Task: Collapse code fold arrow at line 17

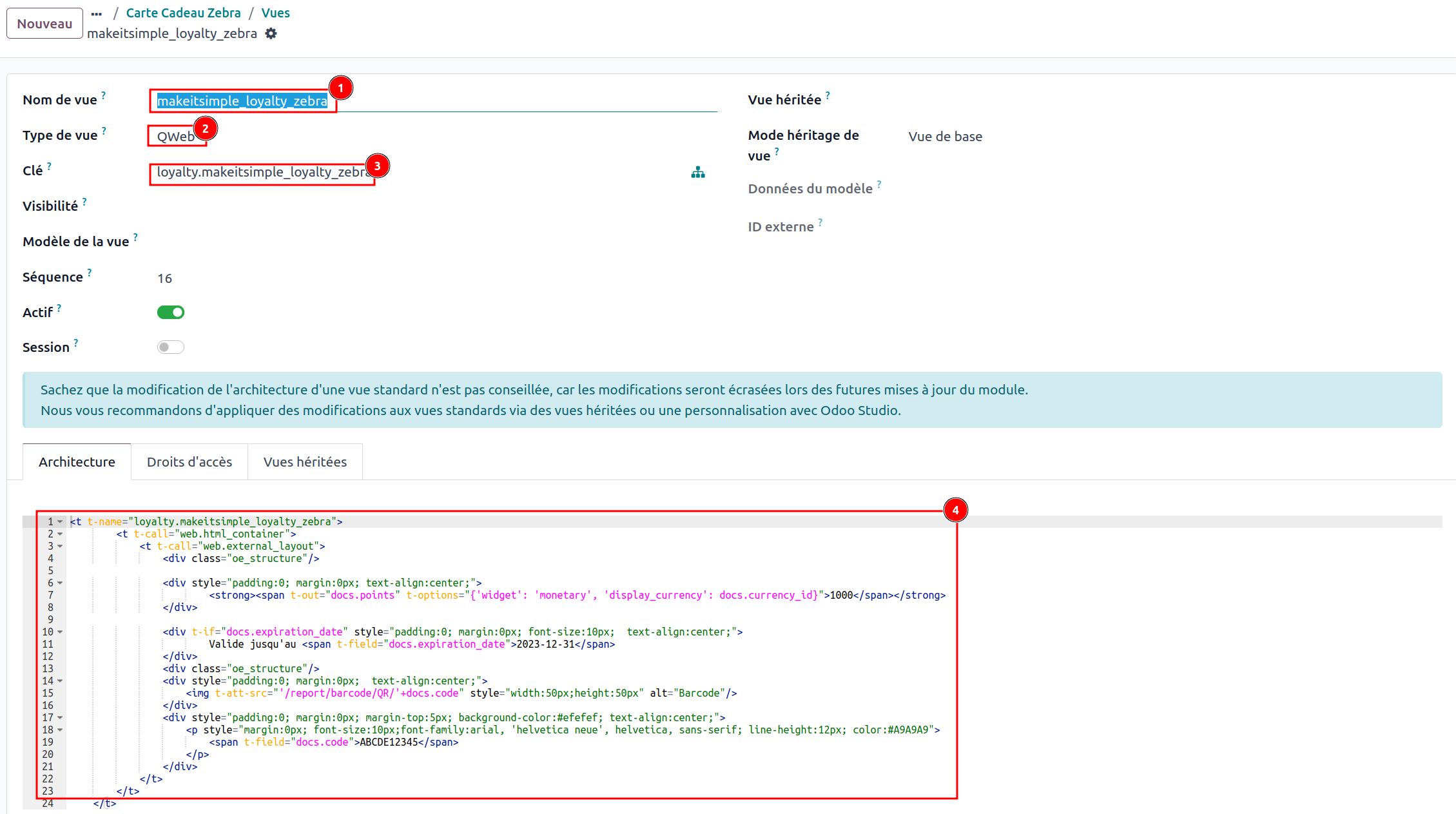Action: [x=60, y=717]
